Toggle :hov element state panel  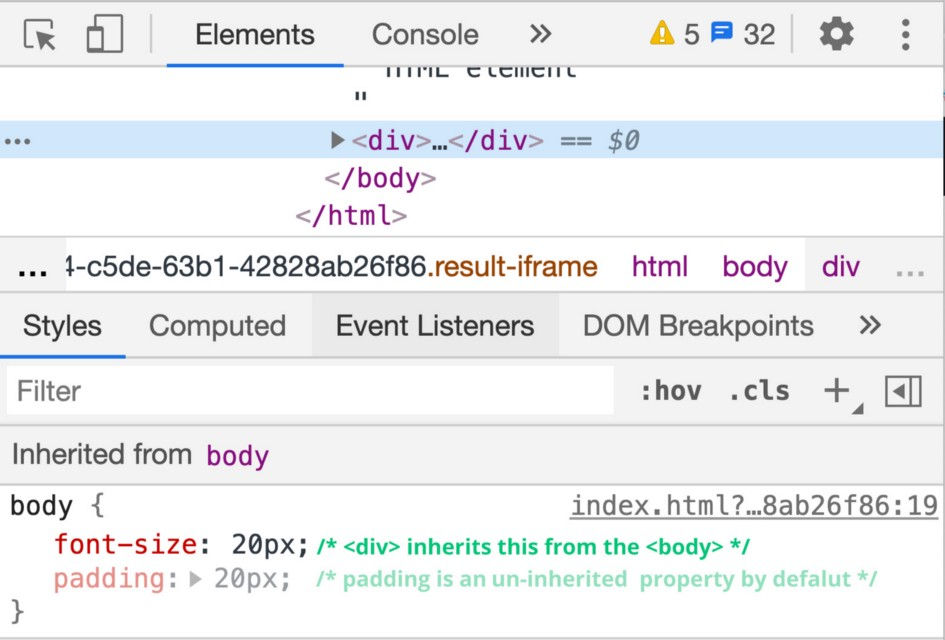[x=671, y=391]
